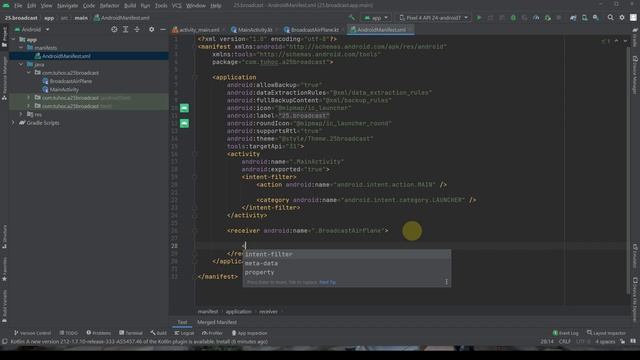Image resolution: width=640 pixels, height=360 pixels.
Task: Open the Event Log tool window
Action: 565,333
